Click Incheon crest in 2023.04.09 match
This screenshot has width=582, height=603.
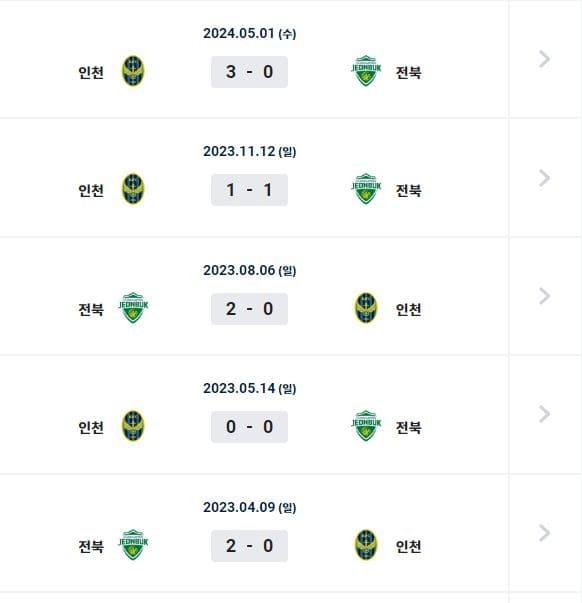pyautogui.click(x=366, y=545)
